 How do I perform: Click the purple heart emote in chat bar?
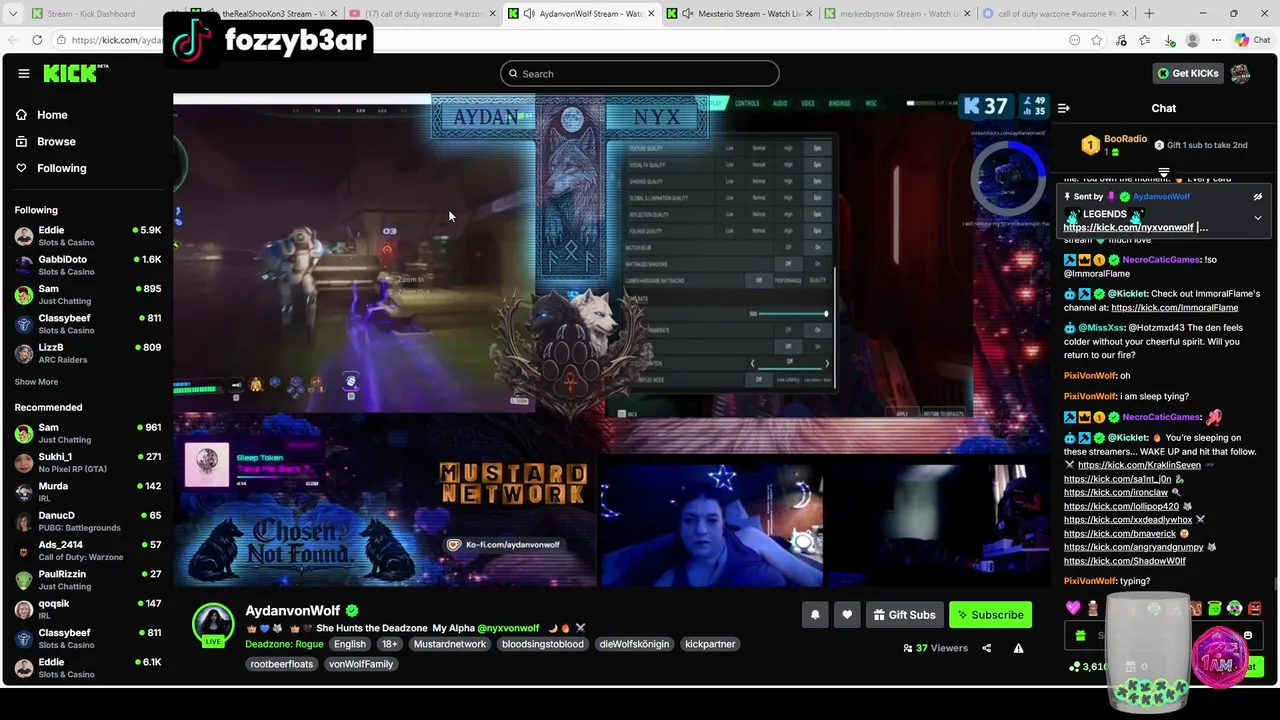(x=1073, y=608)
